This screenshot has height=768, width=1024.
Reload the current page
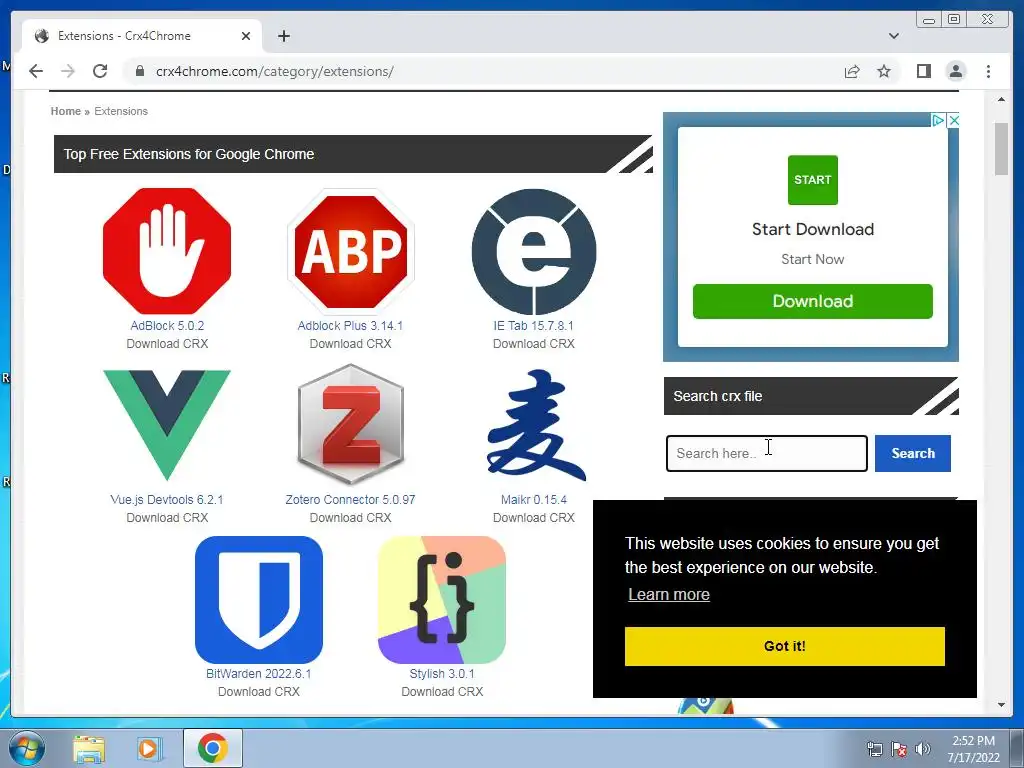(x=100, y=71)
